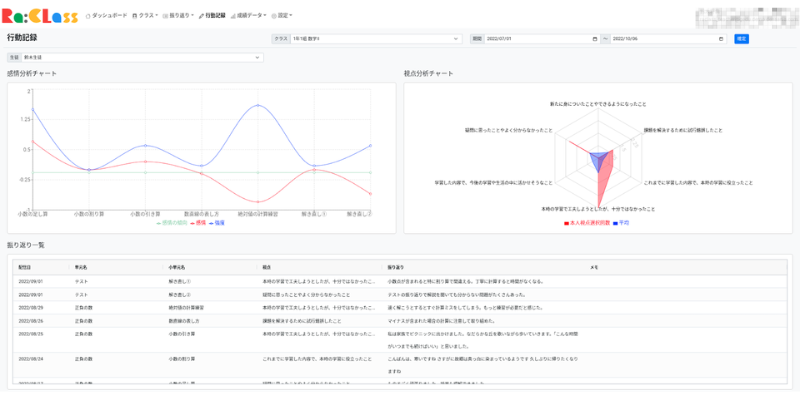Expand the 設定 navigation menu

tap(282, 16)
